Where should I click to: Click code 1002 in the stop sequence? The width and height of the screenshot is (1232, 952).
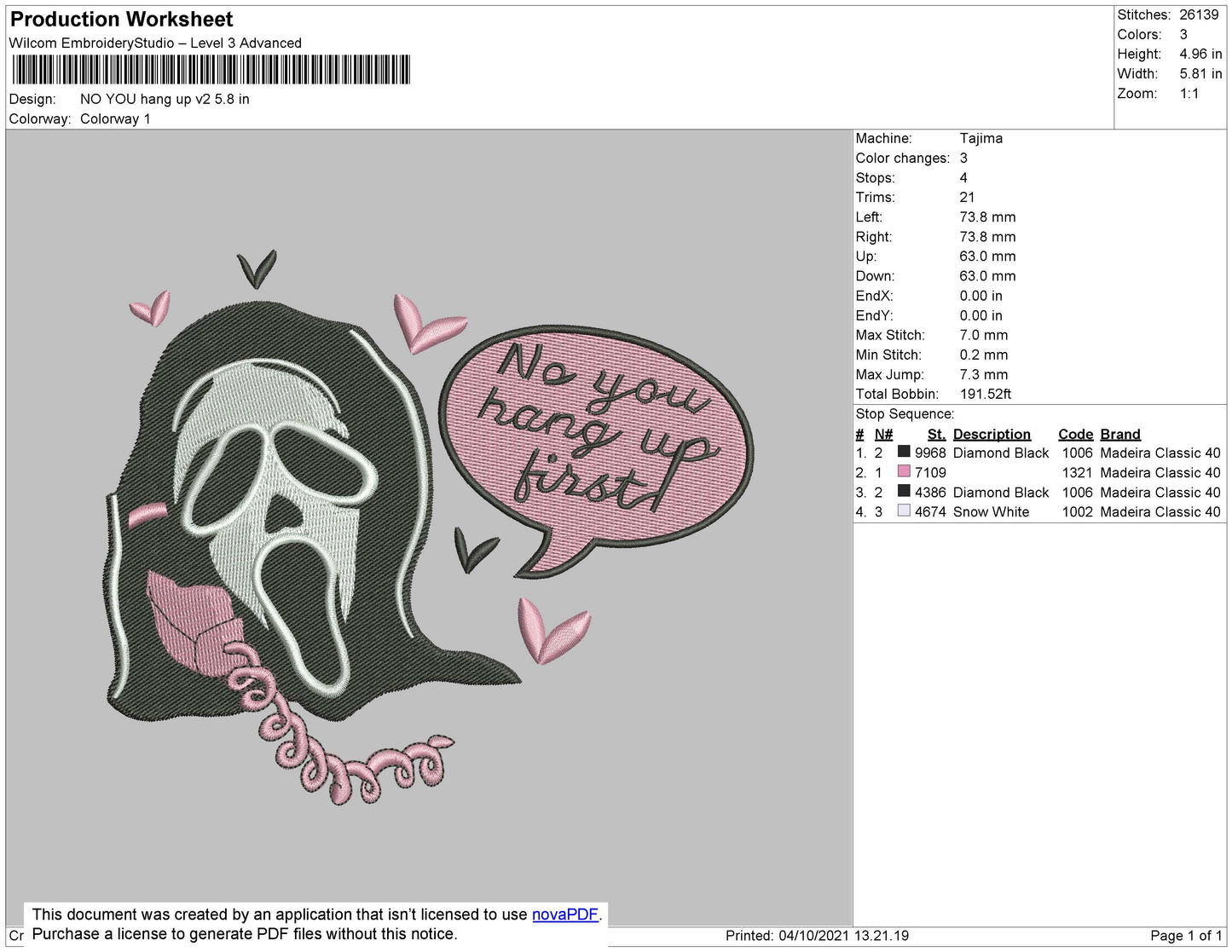point(1077,511)
